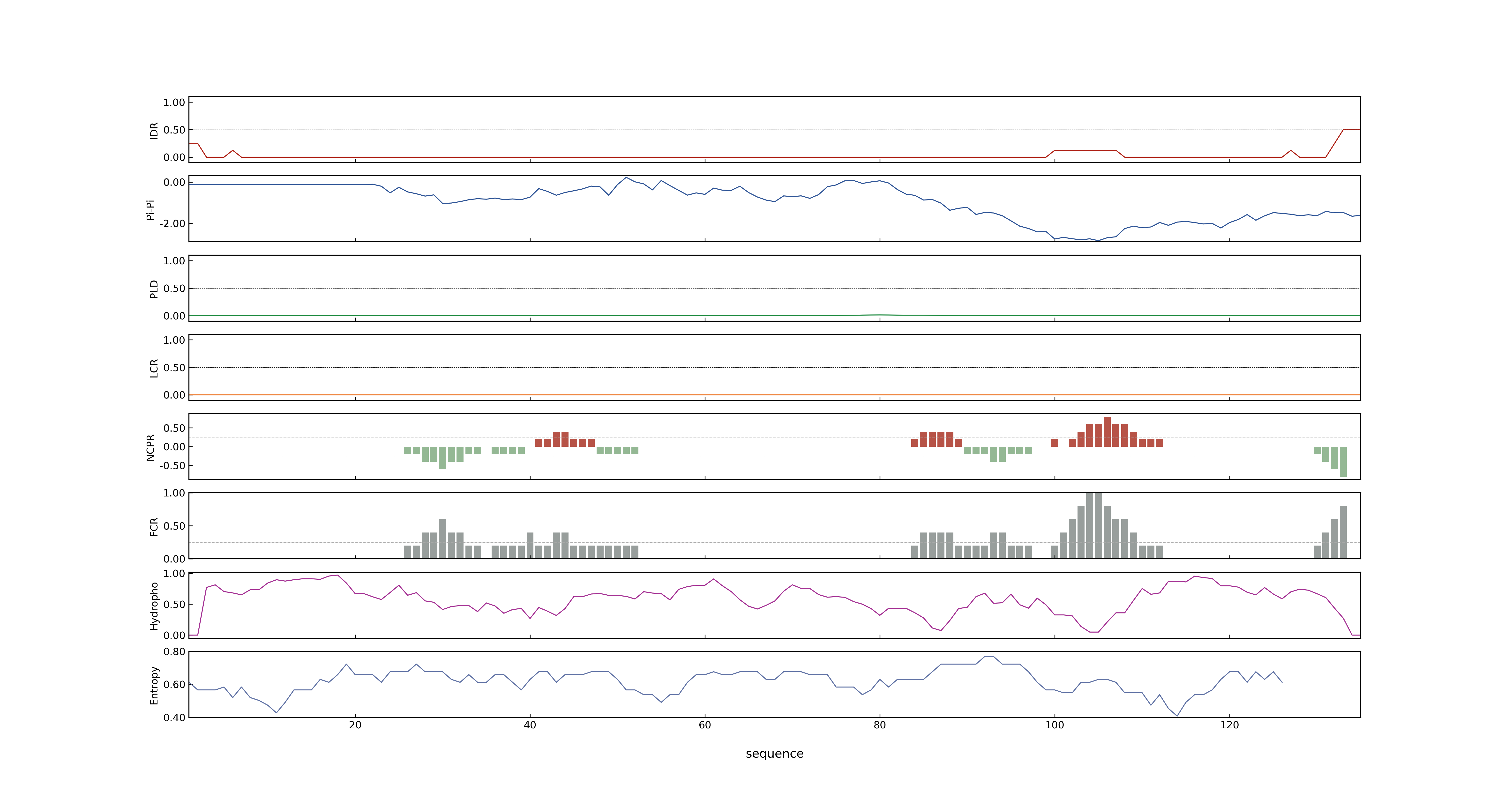Click the "-2.00" tick of the Pi-Pi panel
Image resolution: width=1512 pixels, height=806 pixels.
click(172, 223)
